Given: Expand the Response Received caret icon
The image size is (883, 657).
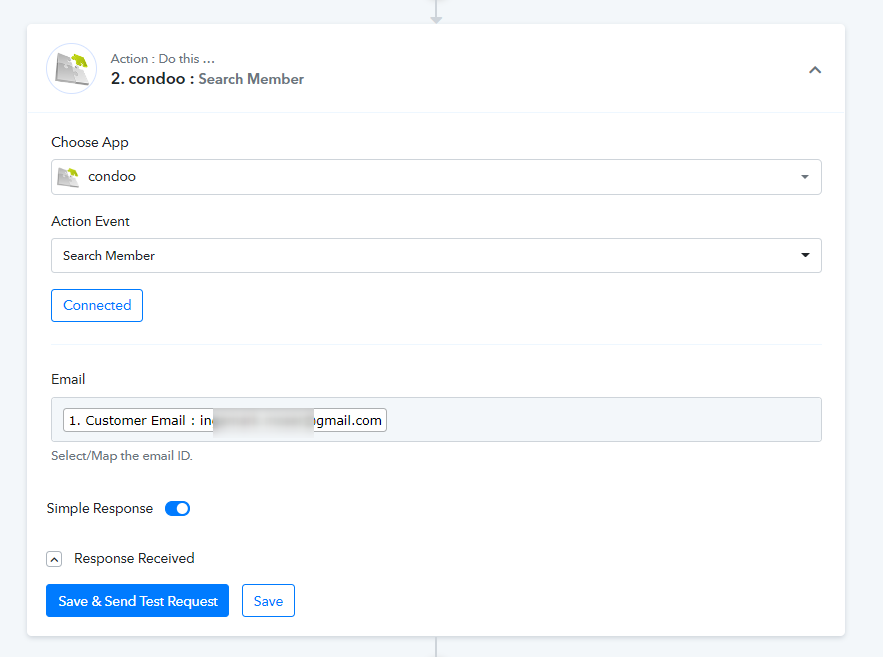Looking at the screenshot, I should coord(54,559).
